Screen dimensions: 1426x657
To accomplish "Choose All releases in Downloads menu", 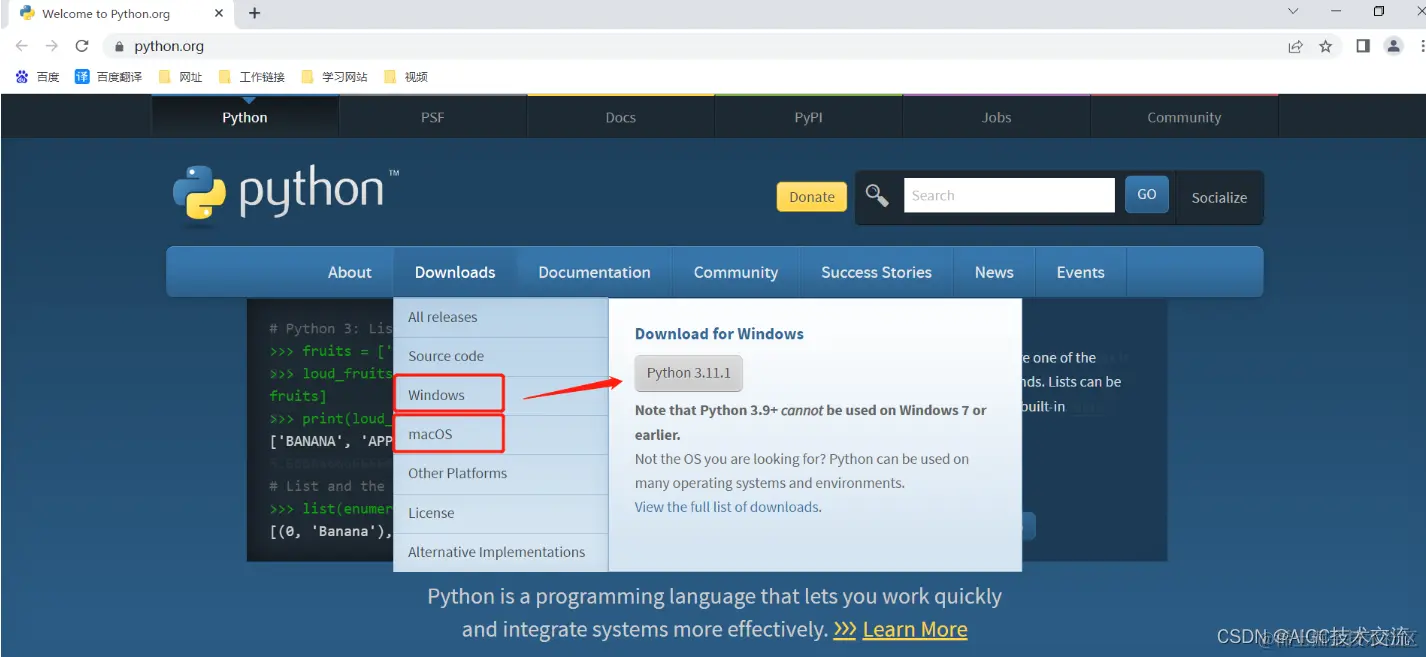I will (501, 317).
